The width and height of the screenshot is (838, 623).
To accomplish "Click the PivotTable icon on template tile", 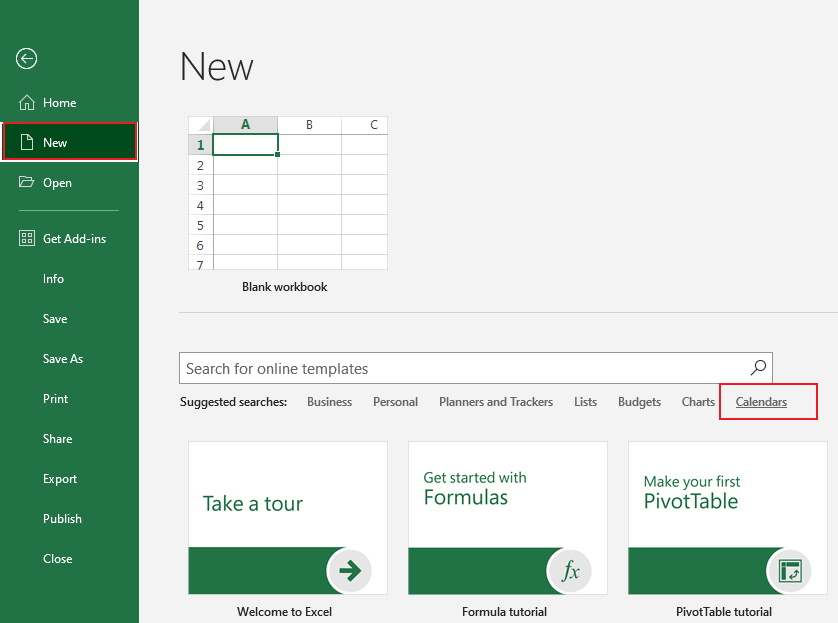I will click(789, 571).
